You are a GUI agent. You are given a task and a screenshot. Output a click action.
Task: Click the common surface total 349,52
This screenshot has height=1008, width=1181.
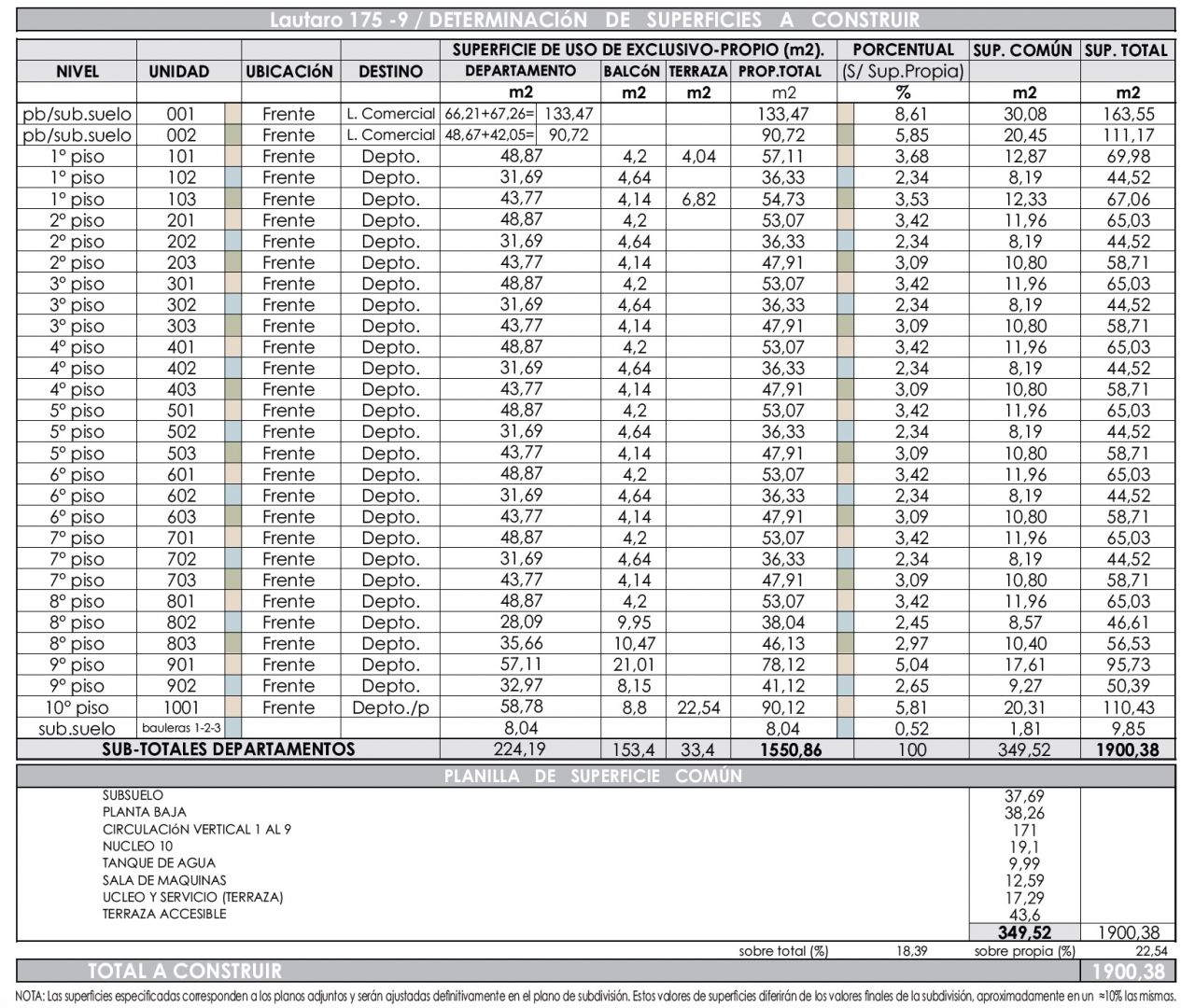click(1024, 932)
